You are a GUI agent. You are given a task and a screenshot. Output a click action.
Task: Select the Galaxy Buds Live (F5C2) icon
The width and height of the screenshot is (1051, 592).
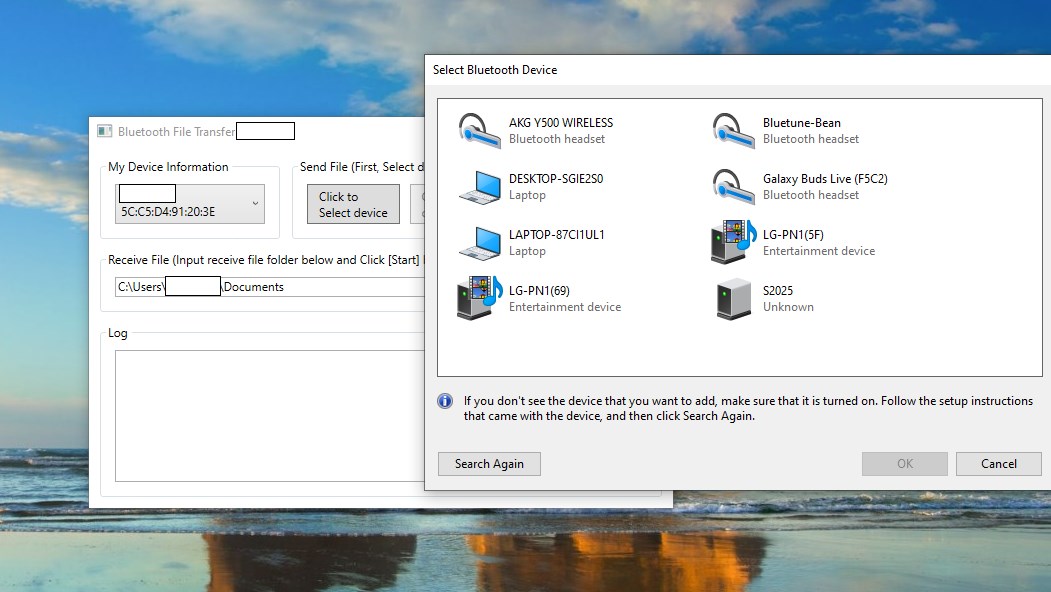[733, 186]
